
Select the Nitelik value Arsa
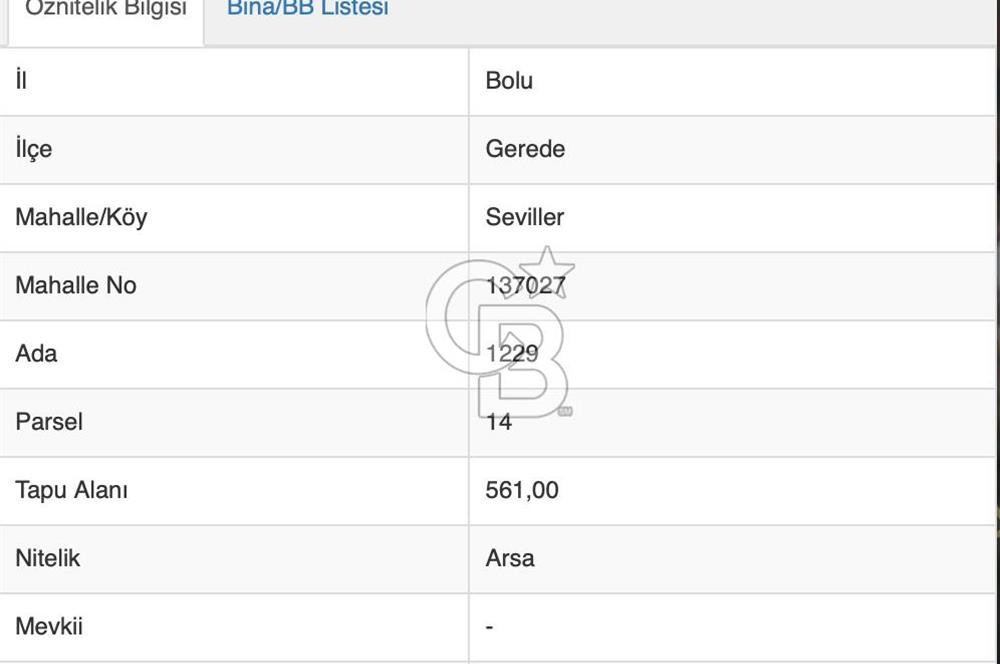point(508,559)
